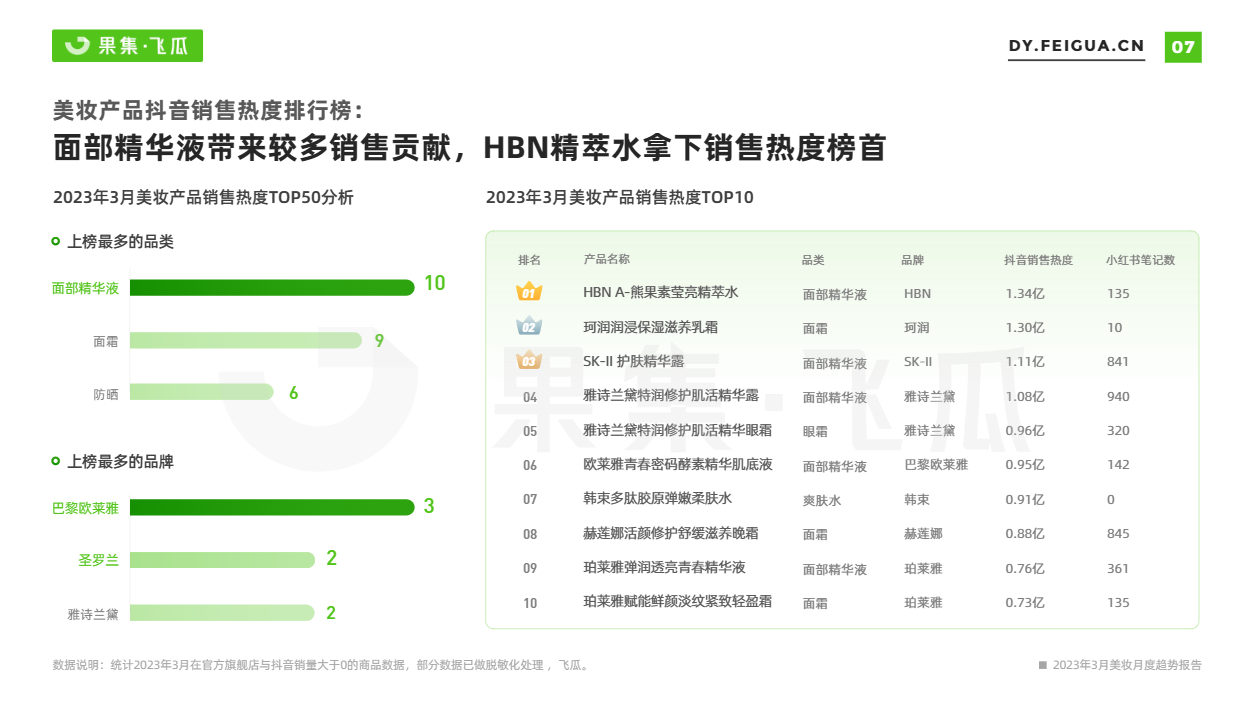This screenshot has height=703, width=1250.
Task: Click the bronze 03 rank crown icon
Action: click(x=529, y=360)
